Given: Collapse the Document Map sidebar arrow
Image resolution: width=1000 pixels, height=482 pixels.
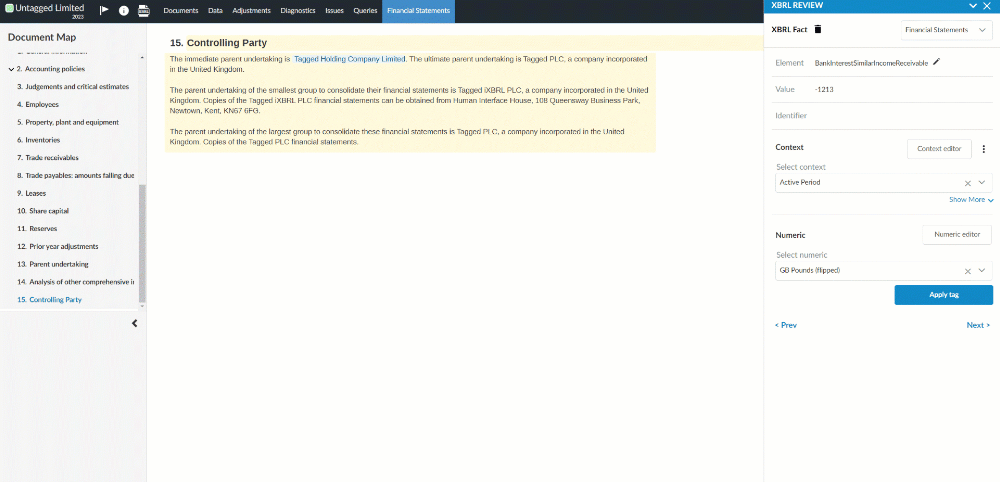Looking at the screenshot, I should [x=135, y=323].
